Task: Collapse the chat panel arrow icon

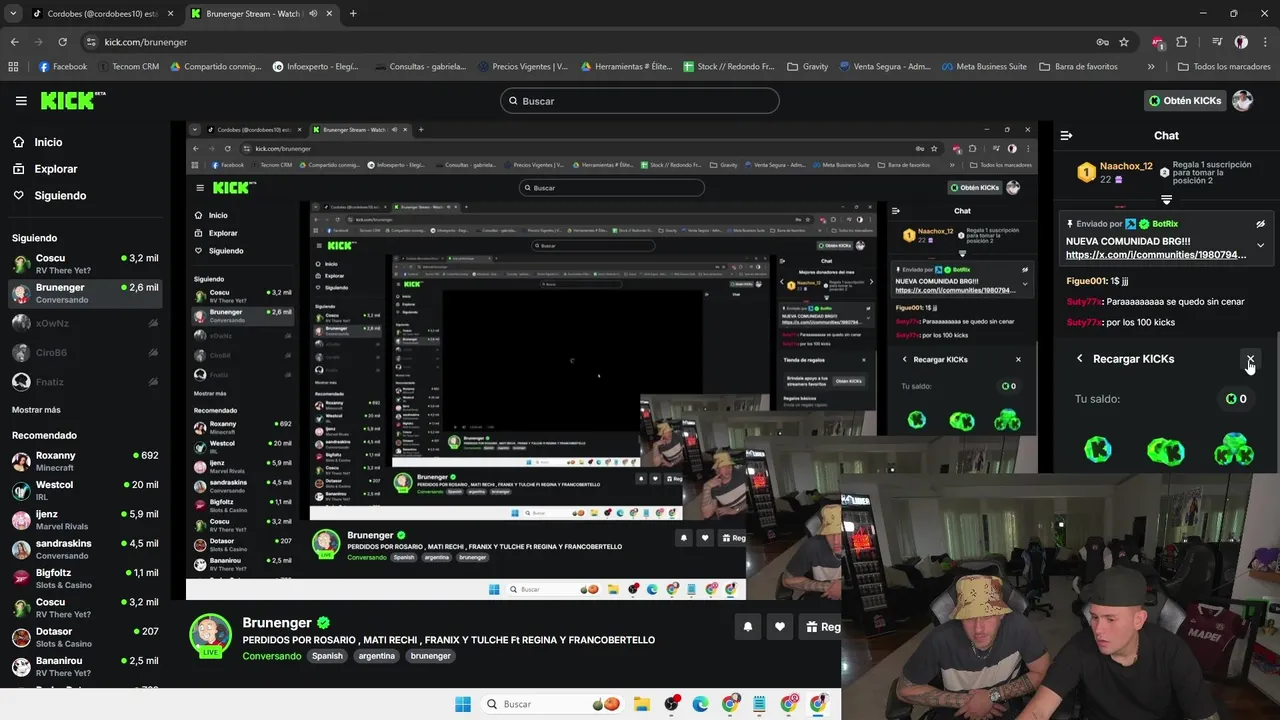Action: (x=1066, y=135)
